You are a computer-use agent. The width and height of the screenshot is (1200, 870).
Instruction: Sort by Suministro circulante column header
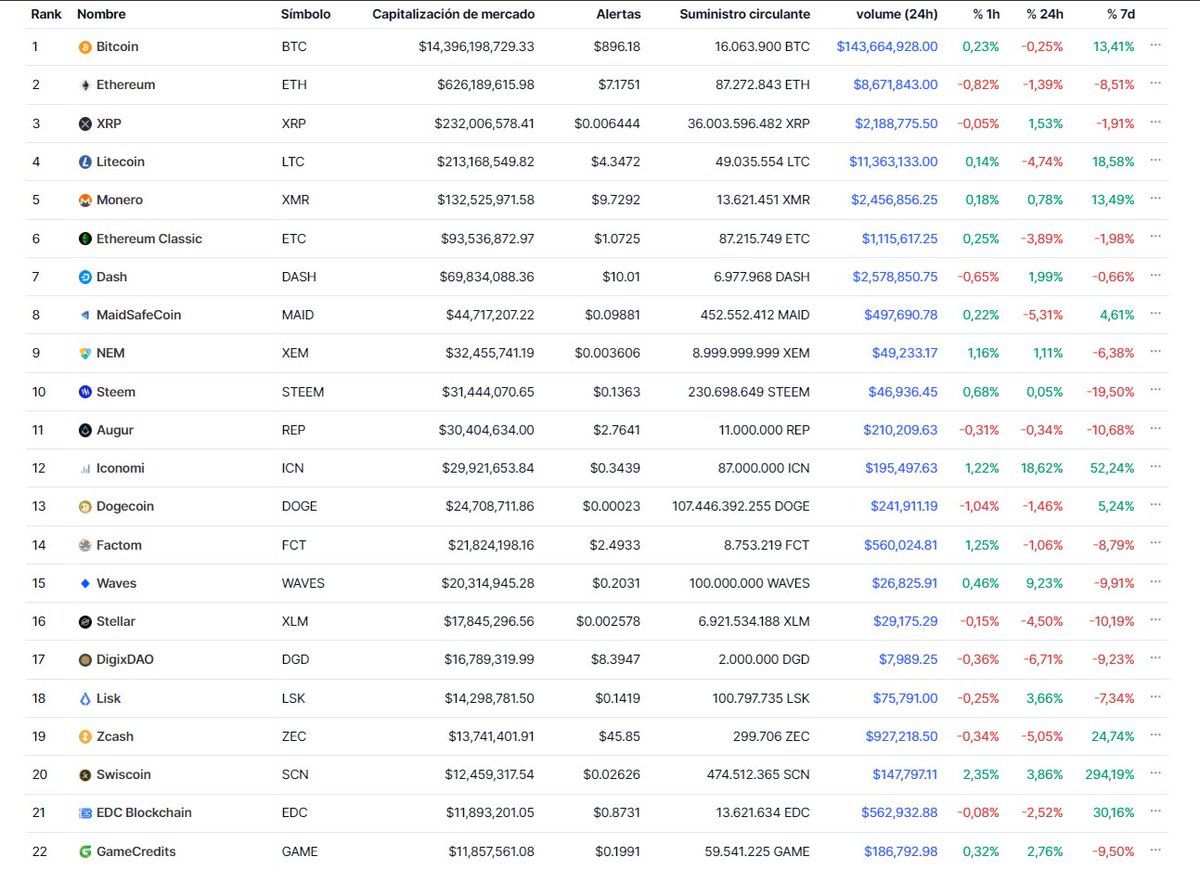point(745,14)
